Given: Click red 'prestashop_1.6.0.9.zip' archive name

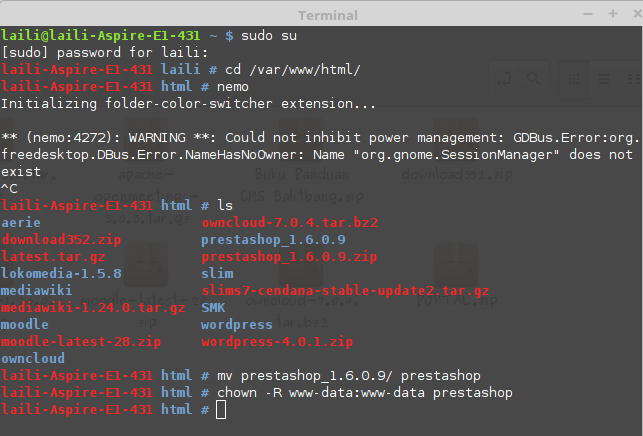Looking at the screenshot, I should click(289, 257).
